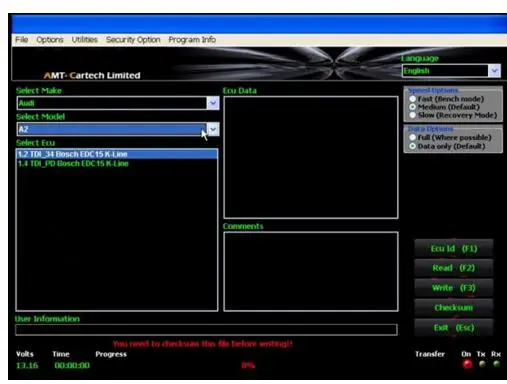Click the User Information field
The width and height of the screenshot is (507, 384).
[x=206, y=330]
